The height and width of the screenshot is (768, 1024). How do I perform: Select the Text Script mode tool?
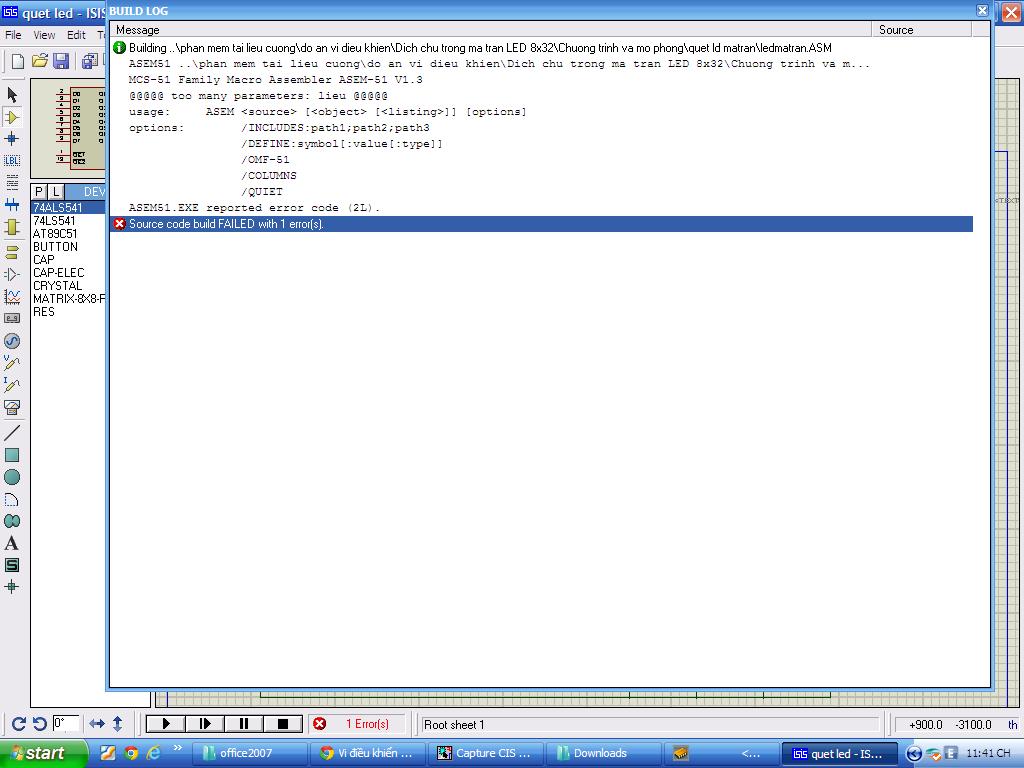pos(12,182)
